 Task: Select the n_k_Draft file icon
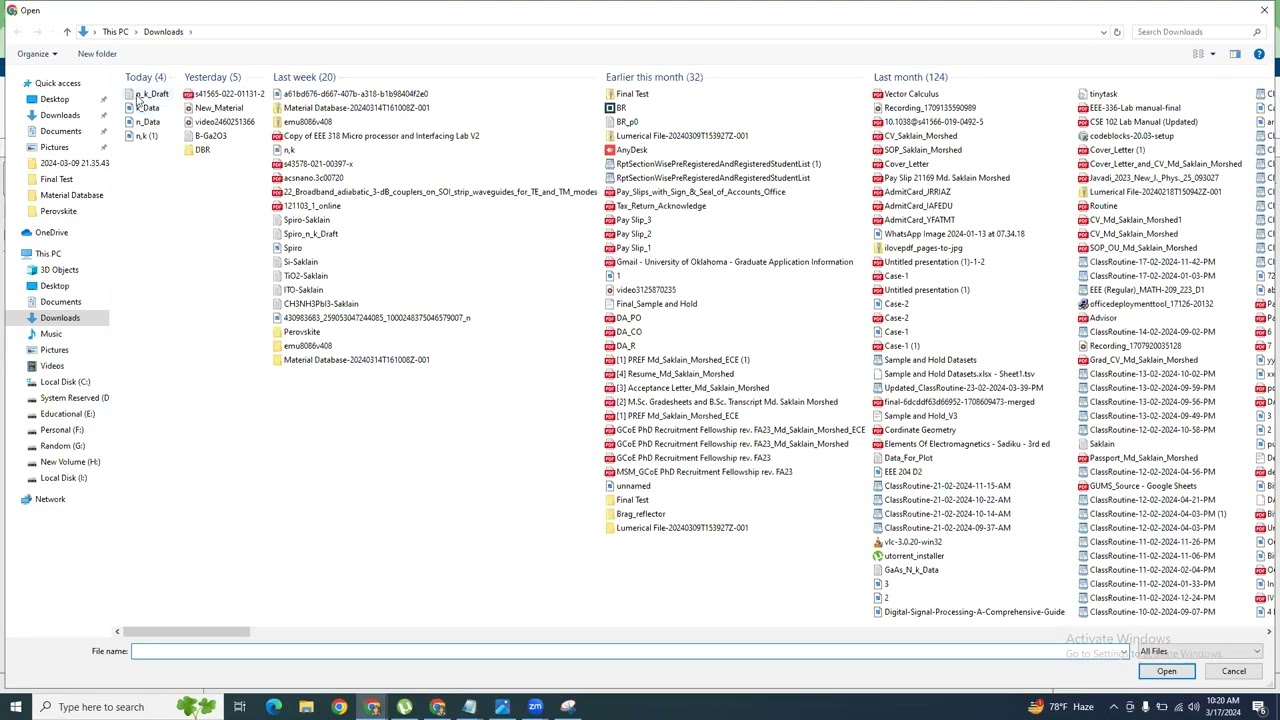(x=129, y=94)
